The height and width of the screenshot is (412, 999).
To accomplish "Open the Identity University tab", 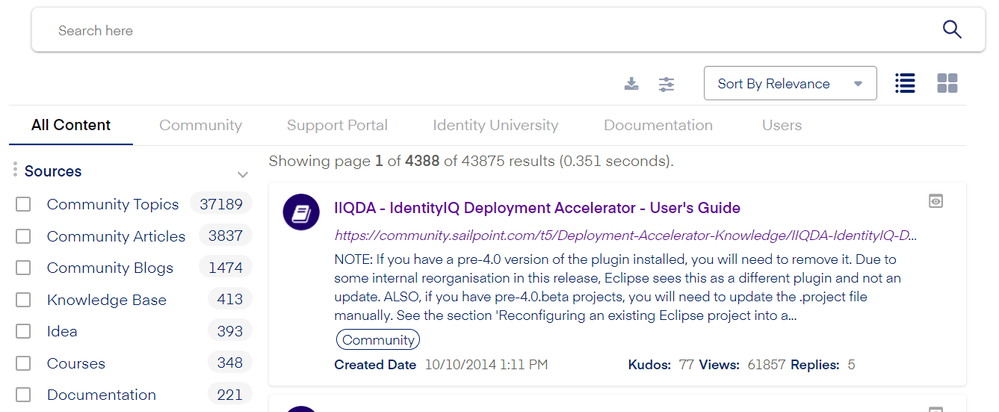I will tap(495, 126).
